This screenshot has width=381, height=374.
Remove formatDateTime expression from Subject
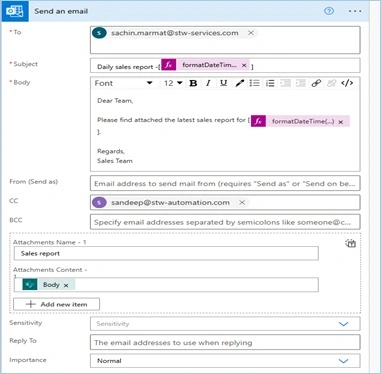coord(244,65)
